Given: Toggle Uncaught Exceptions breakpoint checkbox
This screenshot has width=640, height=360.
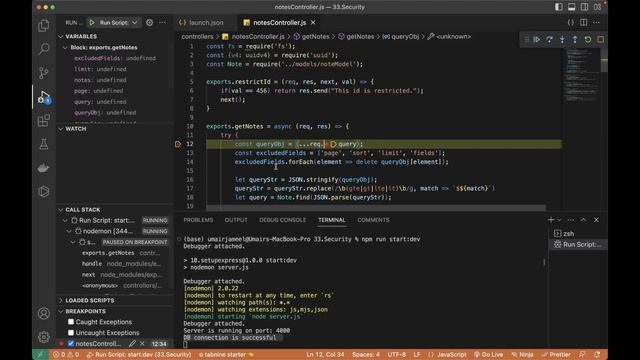Looking at the screenshot, I should pyautogui.click(x=71, y=333).
